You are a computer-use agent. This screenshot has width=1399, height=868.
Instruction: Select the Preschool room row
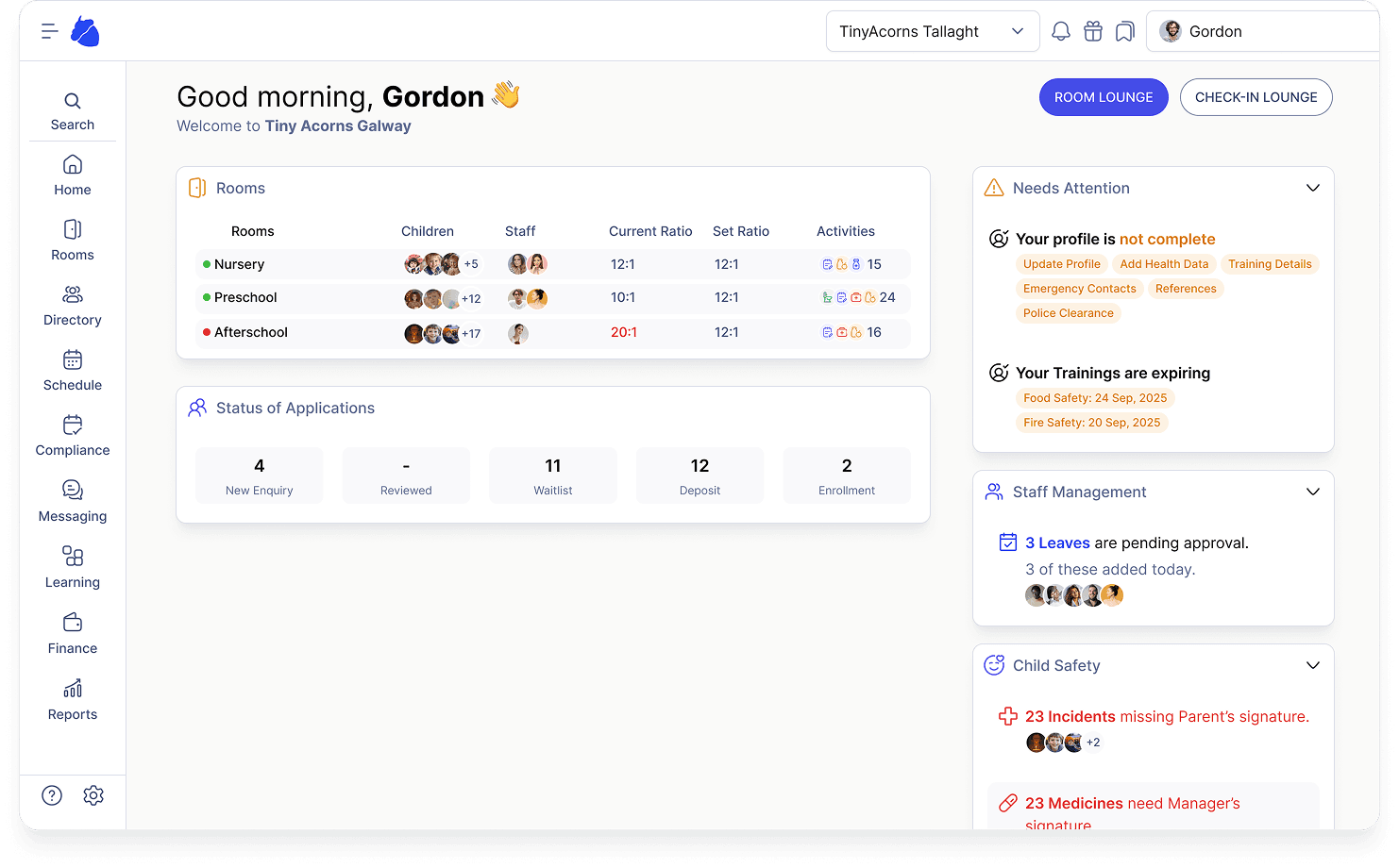553,297
